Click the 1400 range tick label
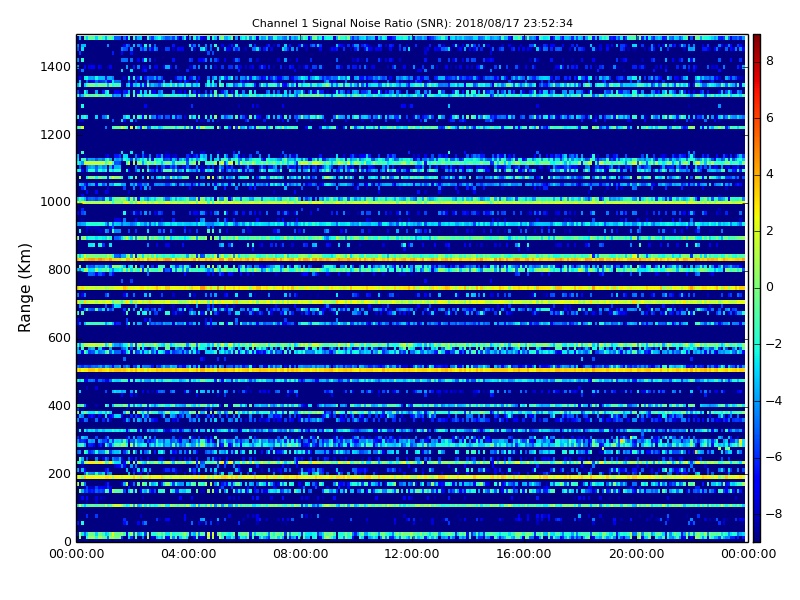This screenshot has height=600, width=800. 56,67
